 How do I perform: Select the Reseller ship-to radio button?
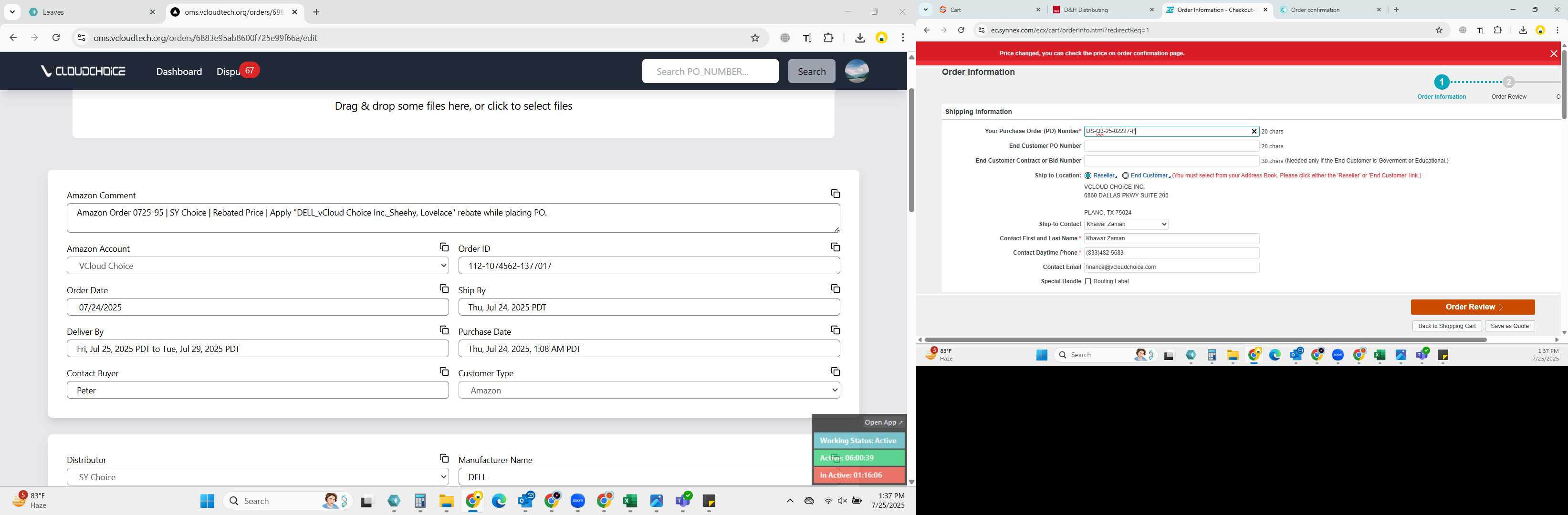click(x=1088, y=176)
